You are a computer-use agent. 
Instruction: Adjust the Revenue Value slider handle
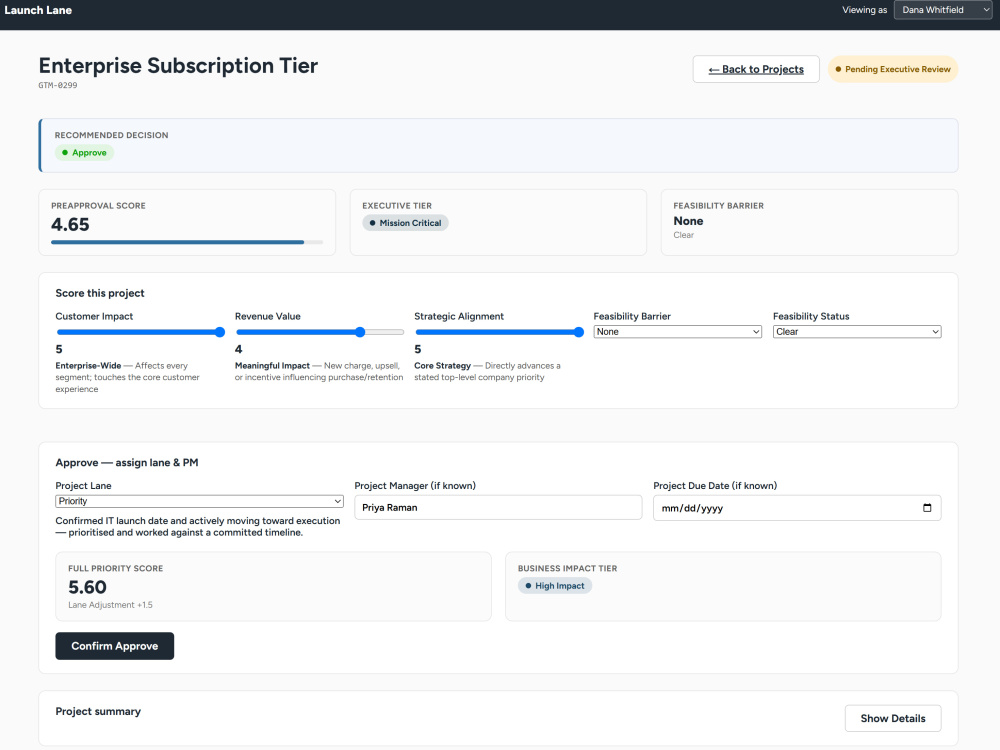click(x=360, y=332)
